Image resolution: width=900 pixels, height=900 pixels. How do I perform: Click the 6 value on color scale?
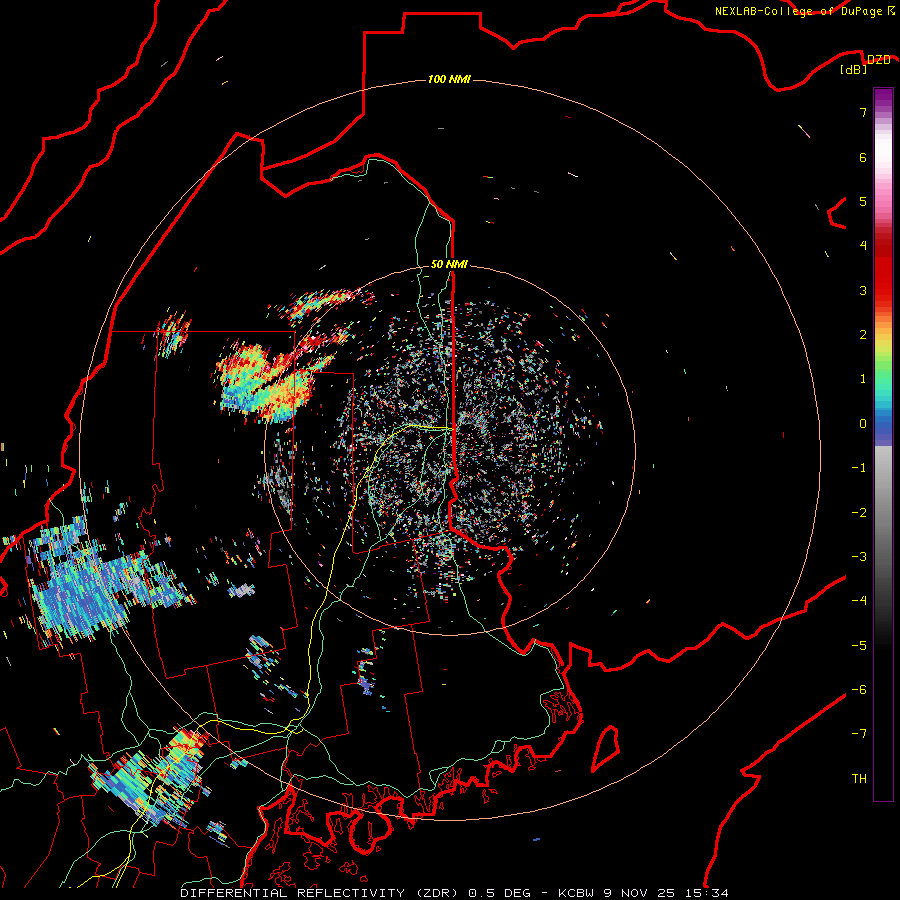point(863,157)
